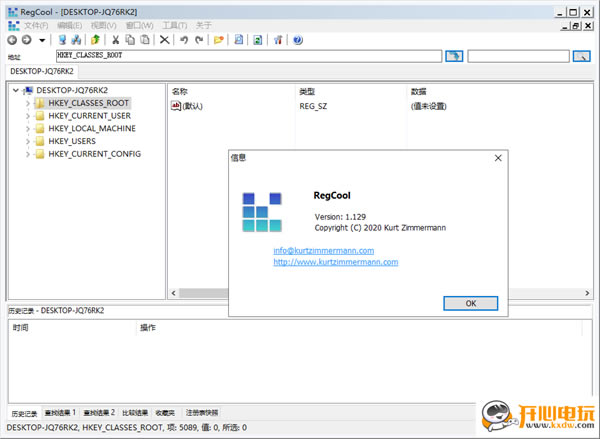The image size is (600, 439).
Task: Expand the HKEY_CURRENT_USER tree node
Action: click(28, 116)
